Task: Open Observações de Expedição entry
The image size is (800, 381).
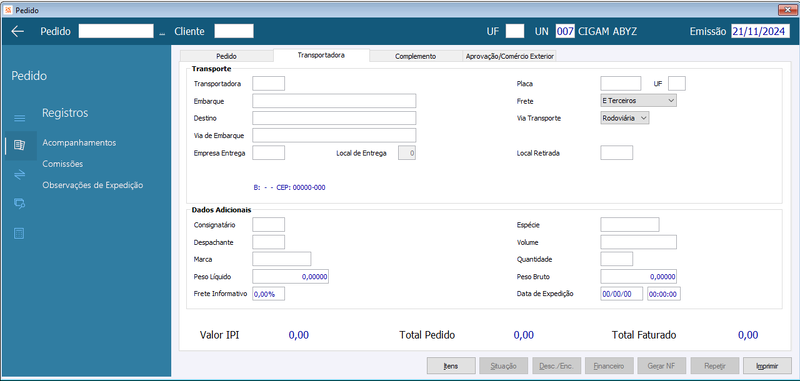Action: pos(92,185)
